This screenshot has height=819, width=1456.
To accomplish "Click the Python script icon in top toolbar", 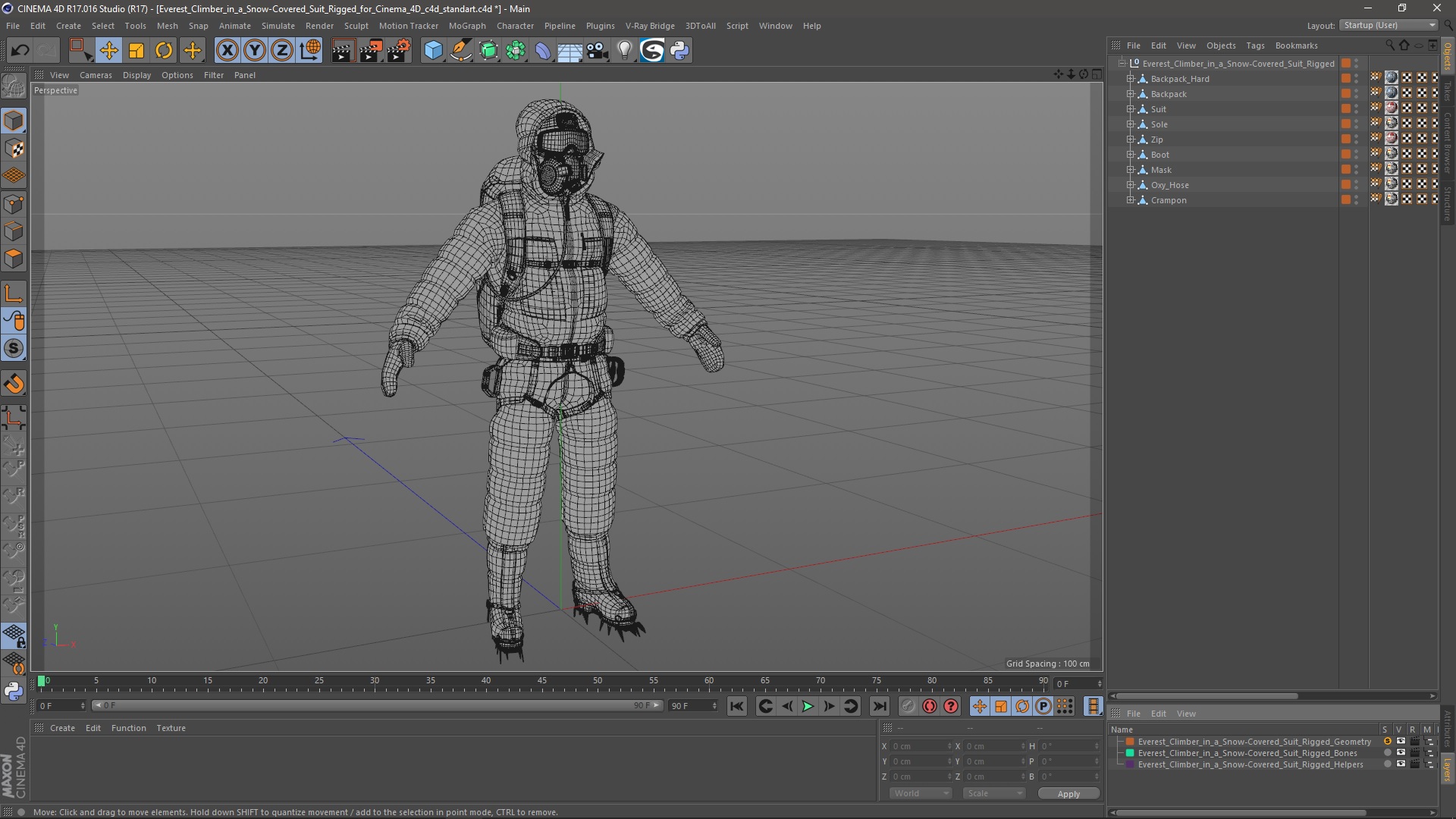I will (x=679, y=51).
